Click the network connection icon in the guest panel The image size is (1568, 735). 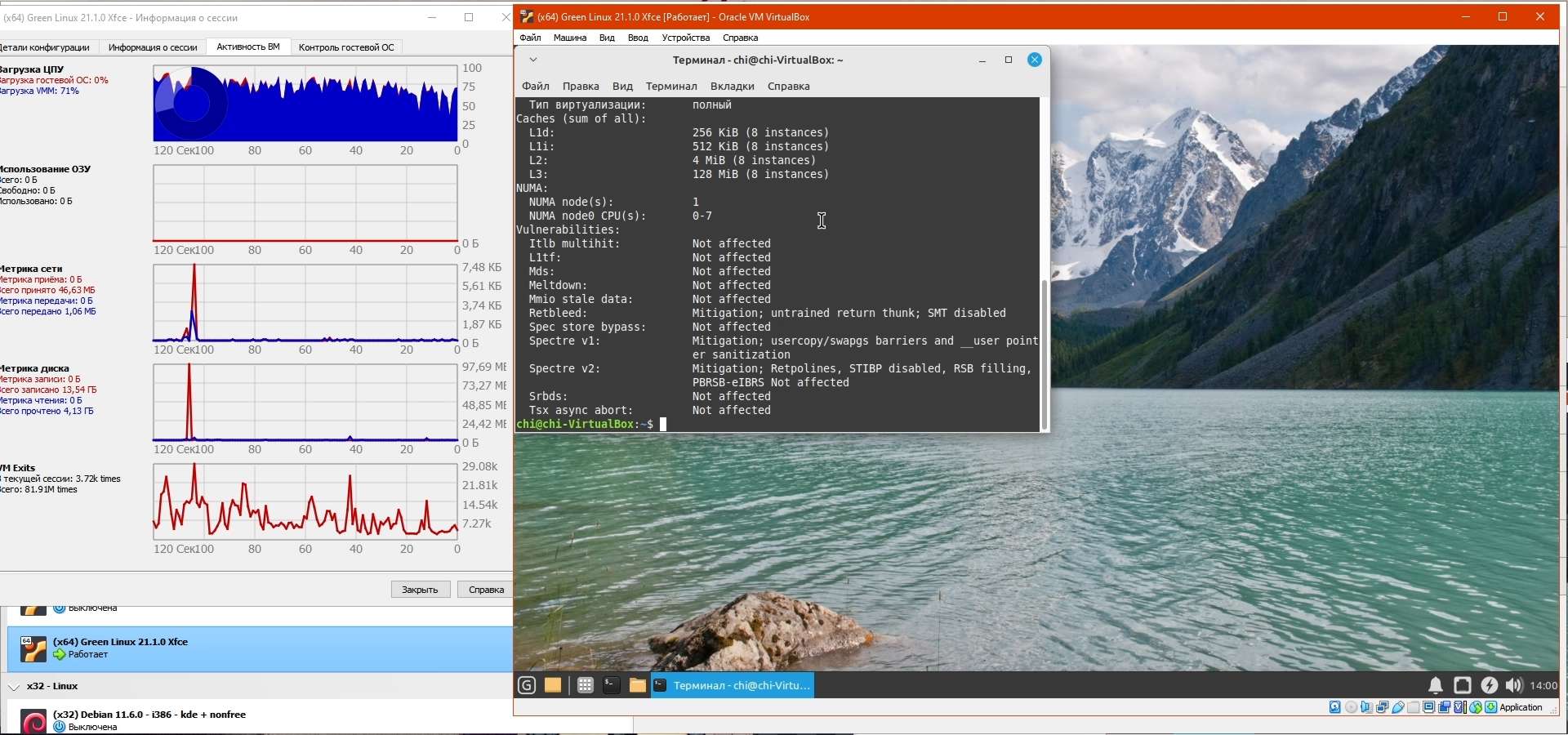coord(1463,686)
